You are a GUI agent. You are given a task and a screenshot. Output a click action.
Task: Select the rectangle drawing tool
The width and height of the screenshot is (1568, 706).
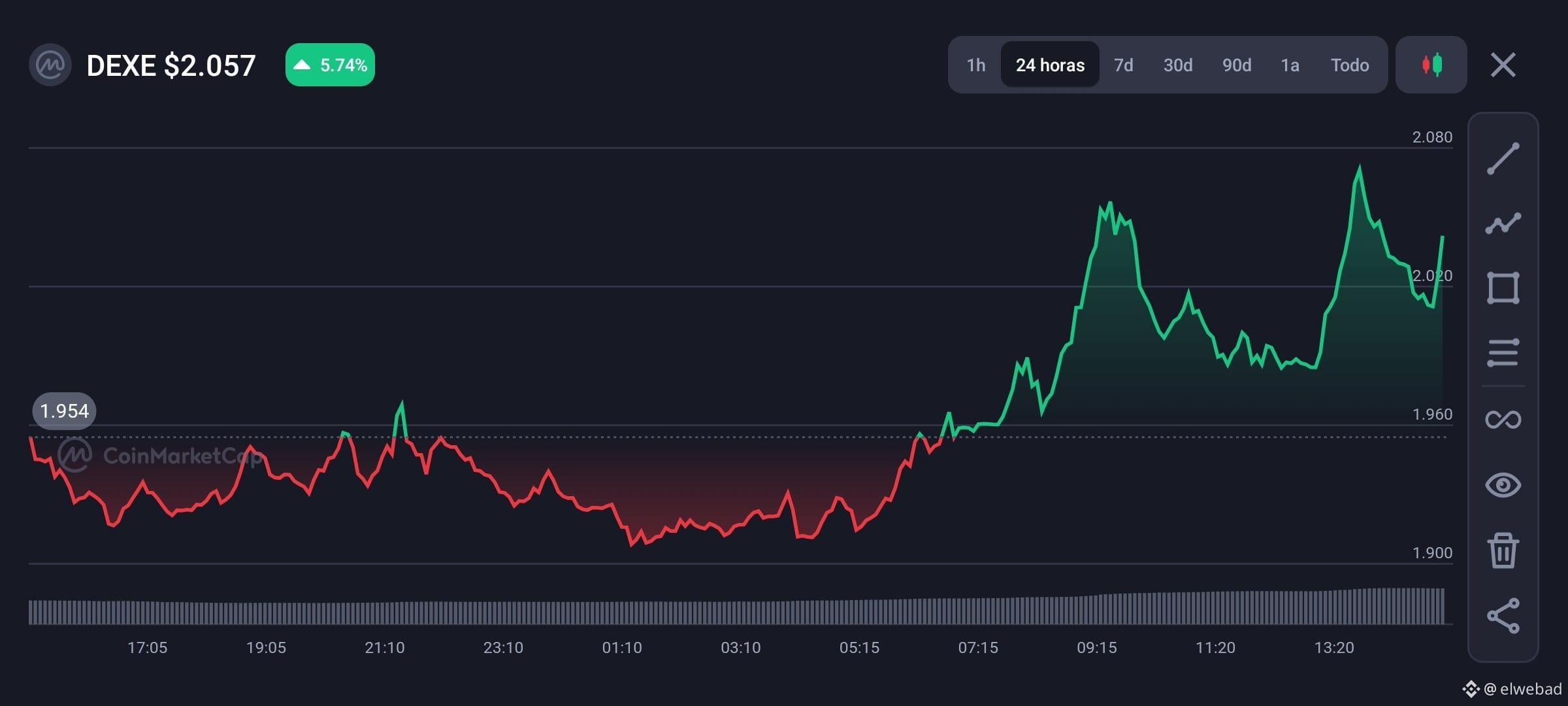pos(1503,288)
